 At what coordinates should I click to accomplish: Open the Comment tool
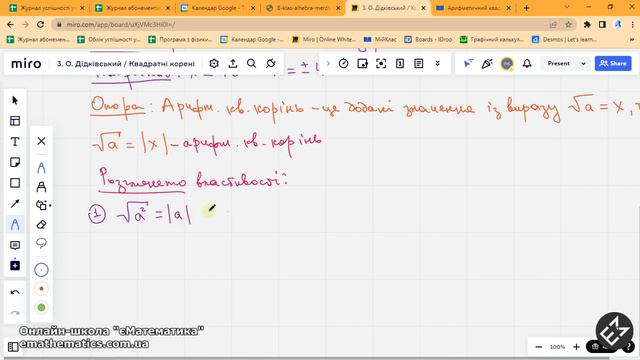click(x=15, y=245)
